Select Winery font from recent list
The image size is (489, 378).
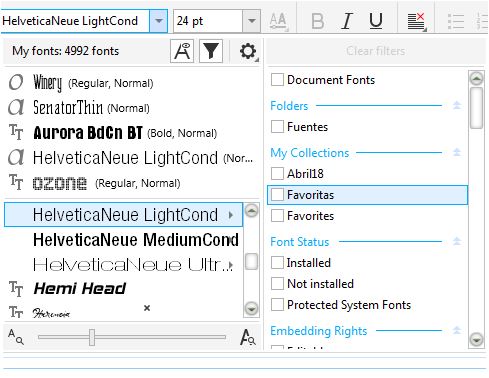pyautogui.click(x=131, y=82)
